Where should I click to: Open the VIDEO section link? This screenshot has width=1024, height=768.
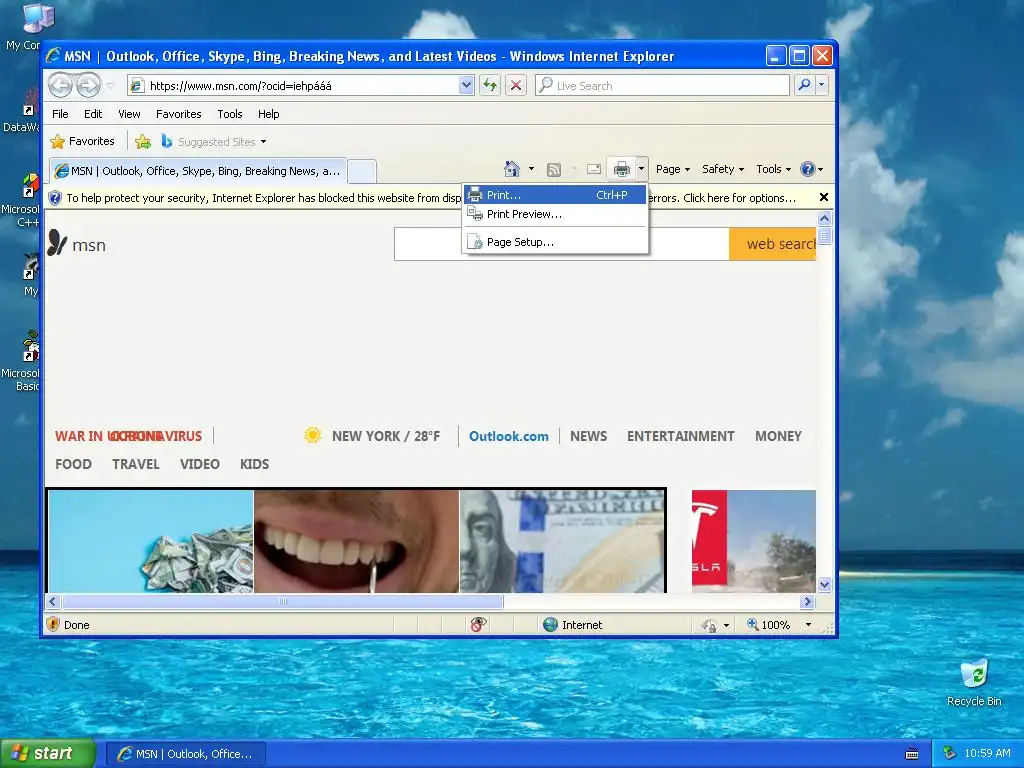(199, 464)
